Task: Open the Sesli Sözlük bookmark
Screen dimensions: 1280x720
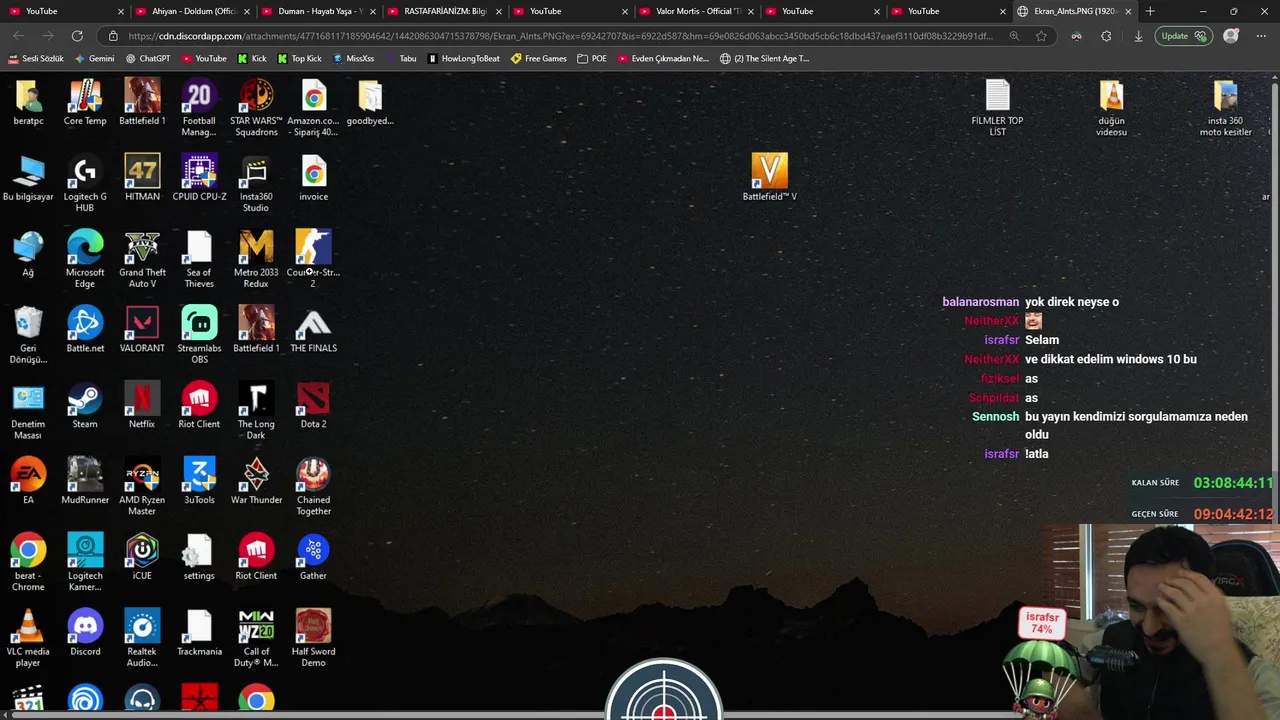Action: tap(35, 59)
